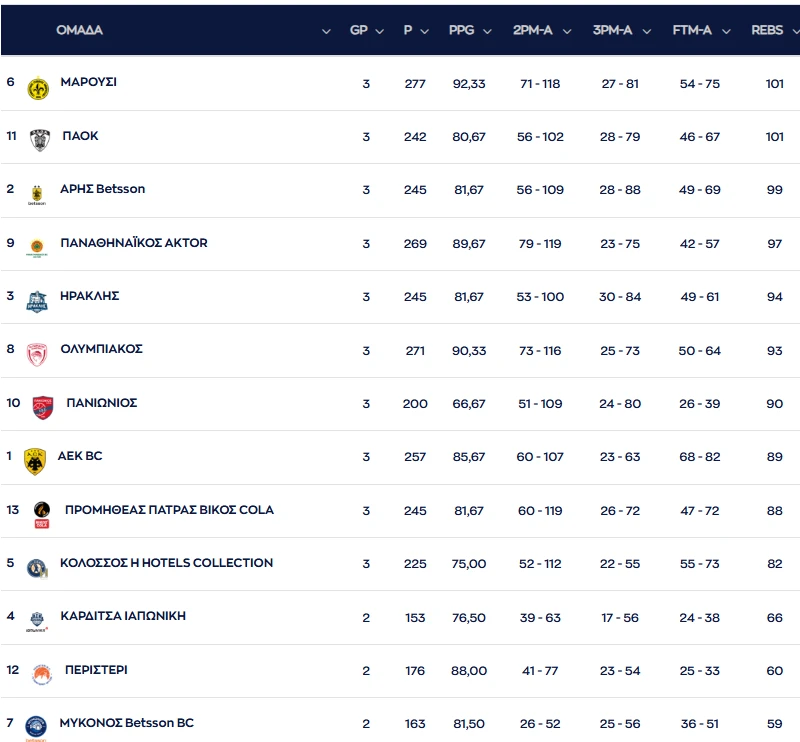Open the ΜΥΚΟΝΟΣ Betsson BC team link

coord(127,723)
